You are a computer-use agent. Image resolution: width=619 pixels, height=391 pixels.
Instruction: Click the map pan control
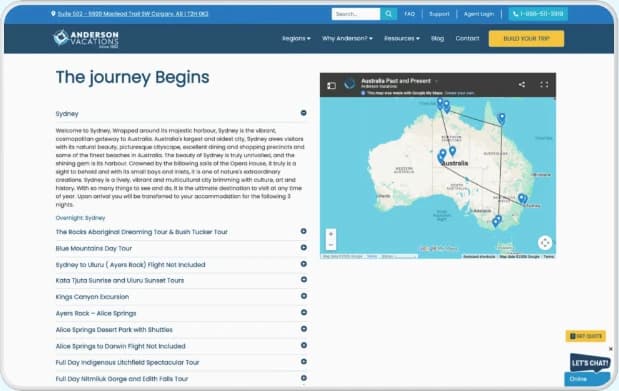coord(545,243)
